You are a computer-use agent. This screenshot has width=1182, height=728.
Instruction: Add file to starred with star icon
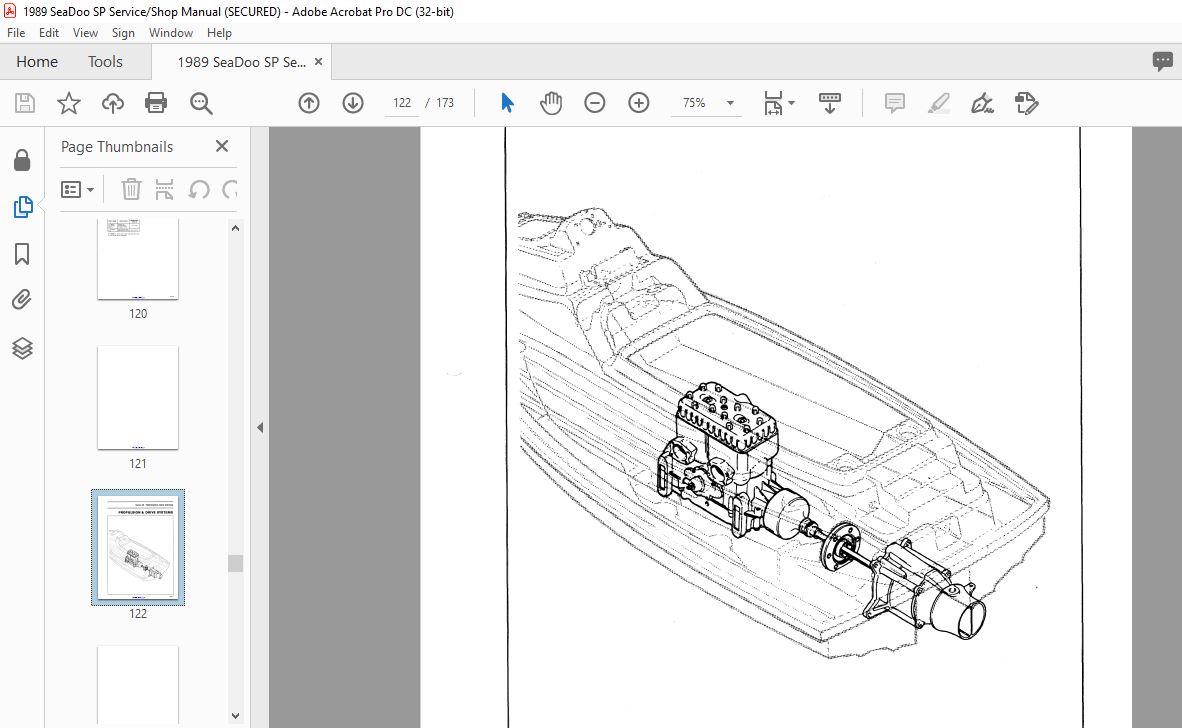(69, 103)
